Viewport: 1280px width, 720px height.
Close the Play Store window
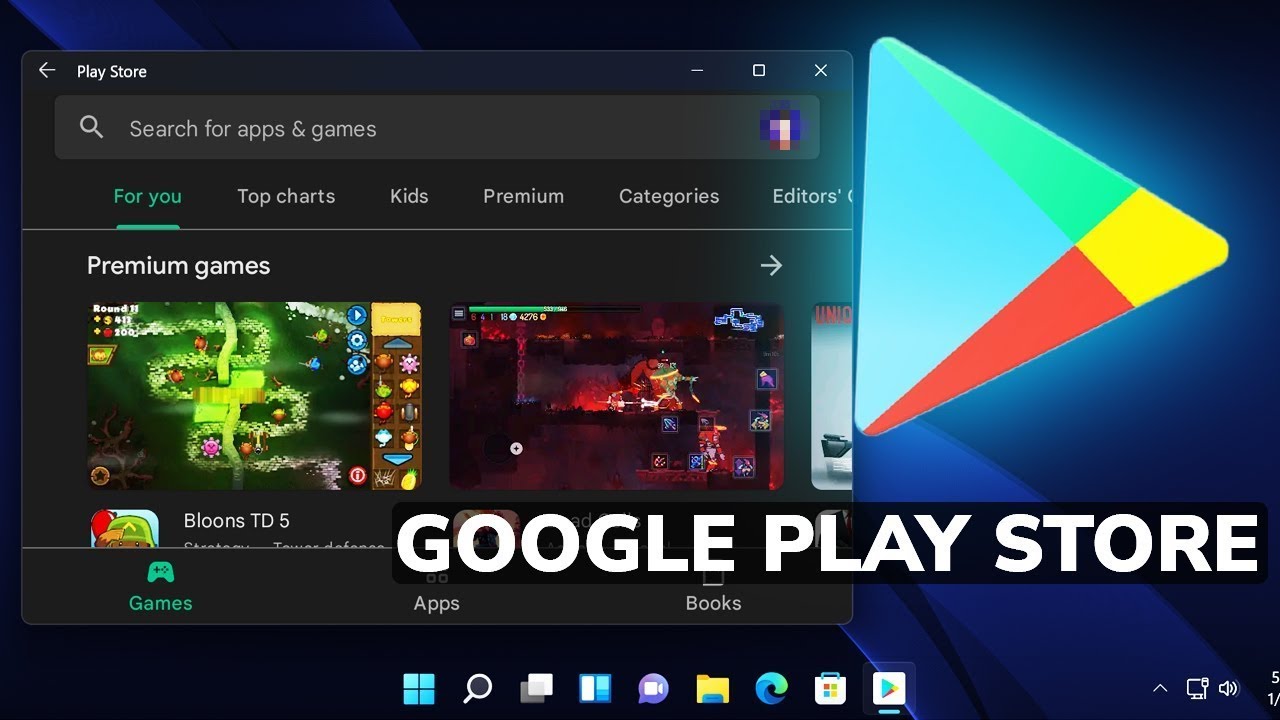821,70
